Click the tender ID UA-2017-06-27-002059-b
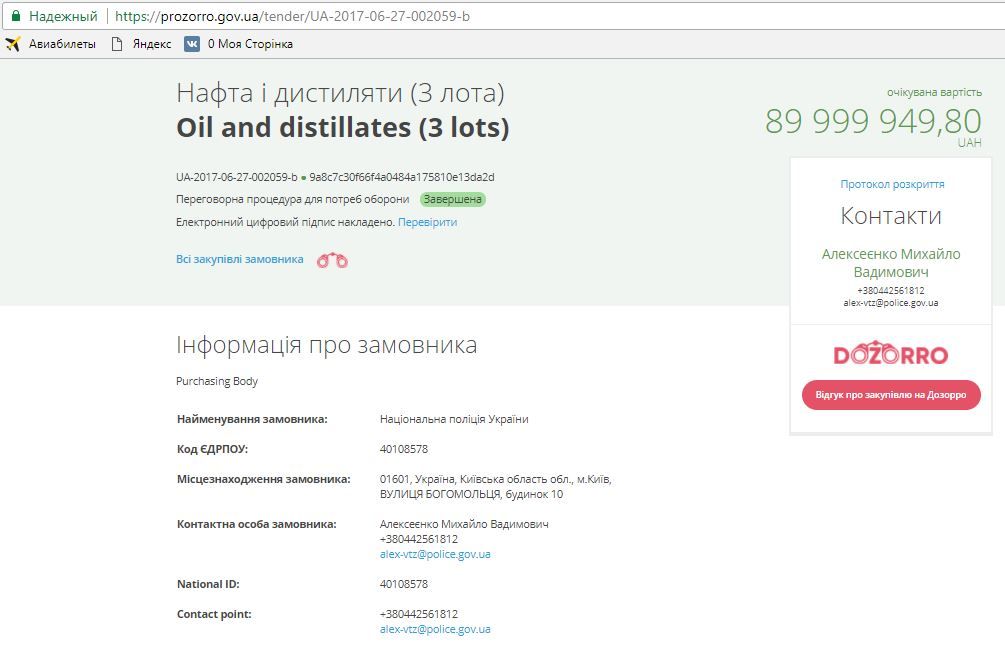The height and width of the screenshot is (656, 1005). tap(238, 177)
